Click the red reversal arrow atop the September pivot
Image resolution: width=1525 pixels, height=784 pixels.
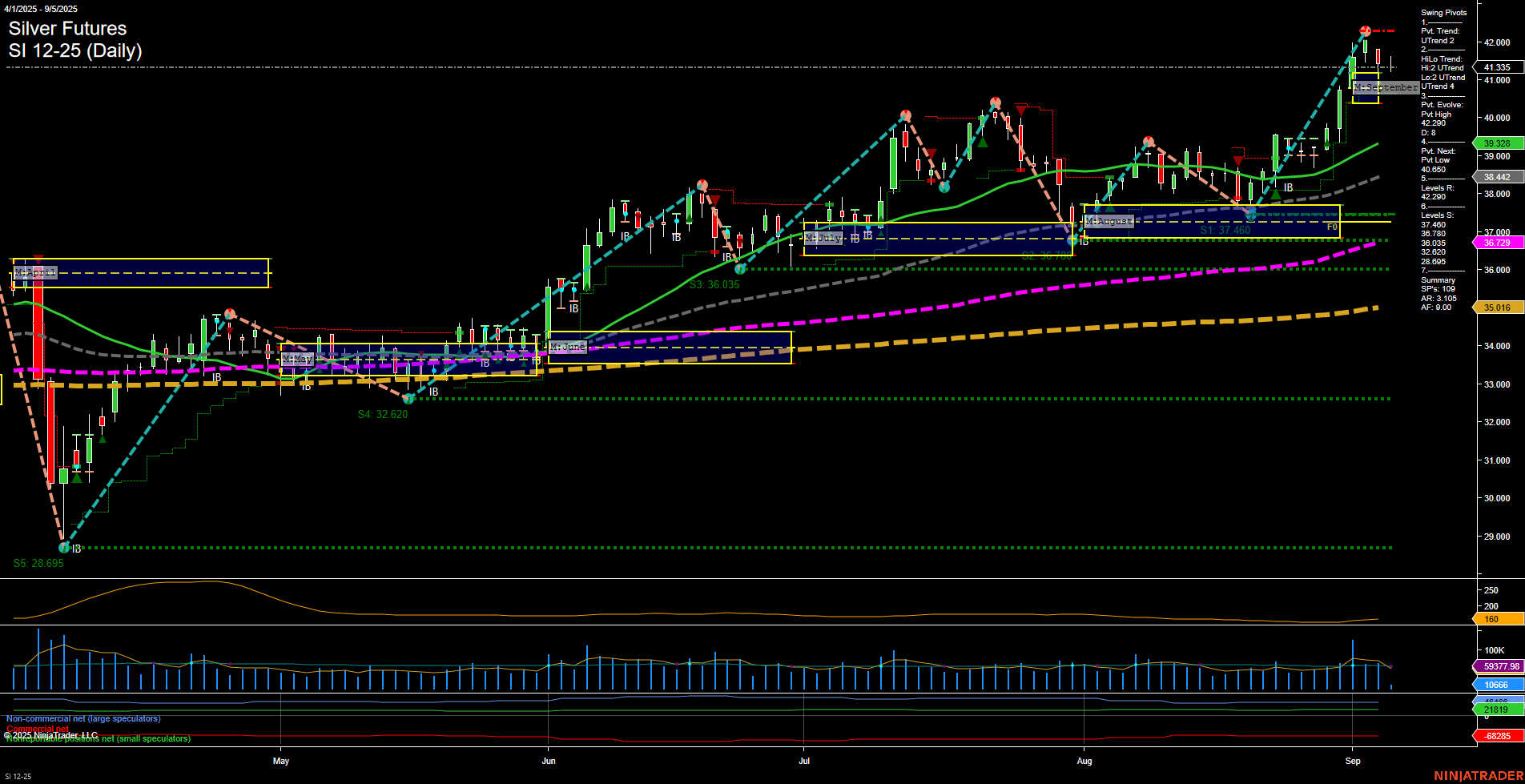pyautogui.click(x=1366, y=26)
